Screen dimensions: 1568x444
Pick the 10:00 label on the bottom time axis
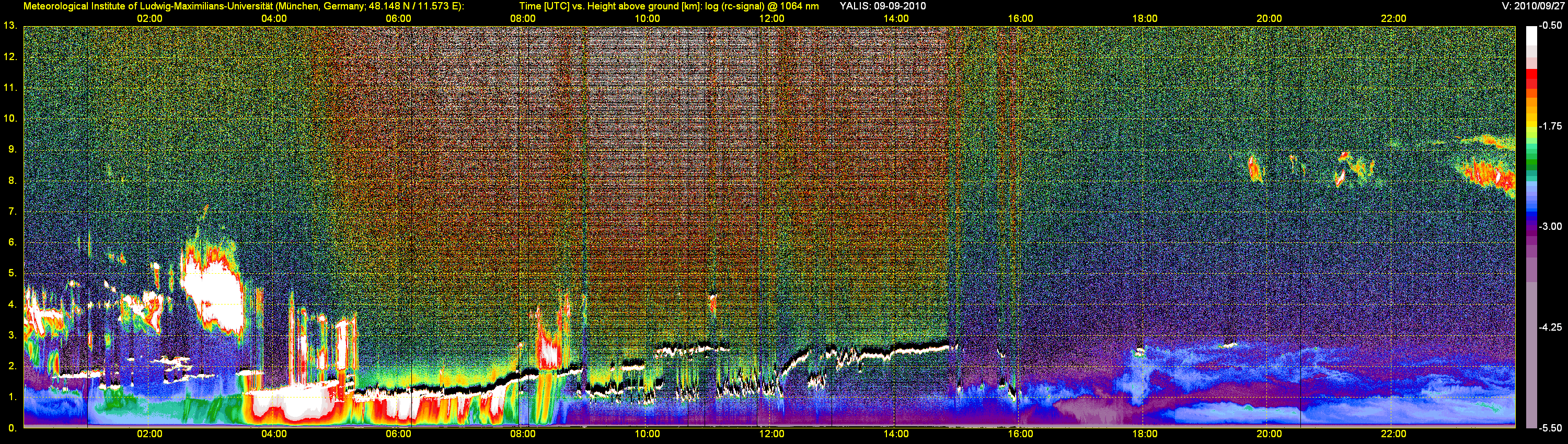tap(648, 434)
